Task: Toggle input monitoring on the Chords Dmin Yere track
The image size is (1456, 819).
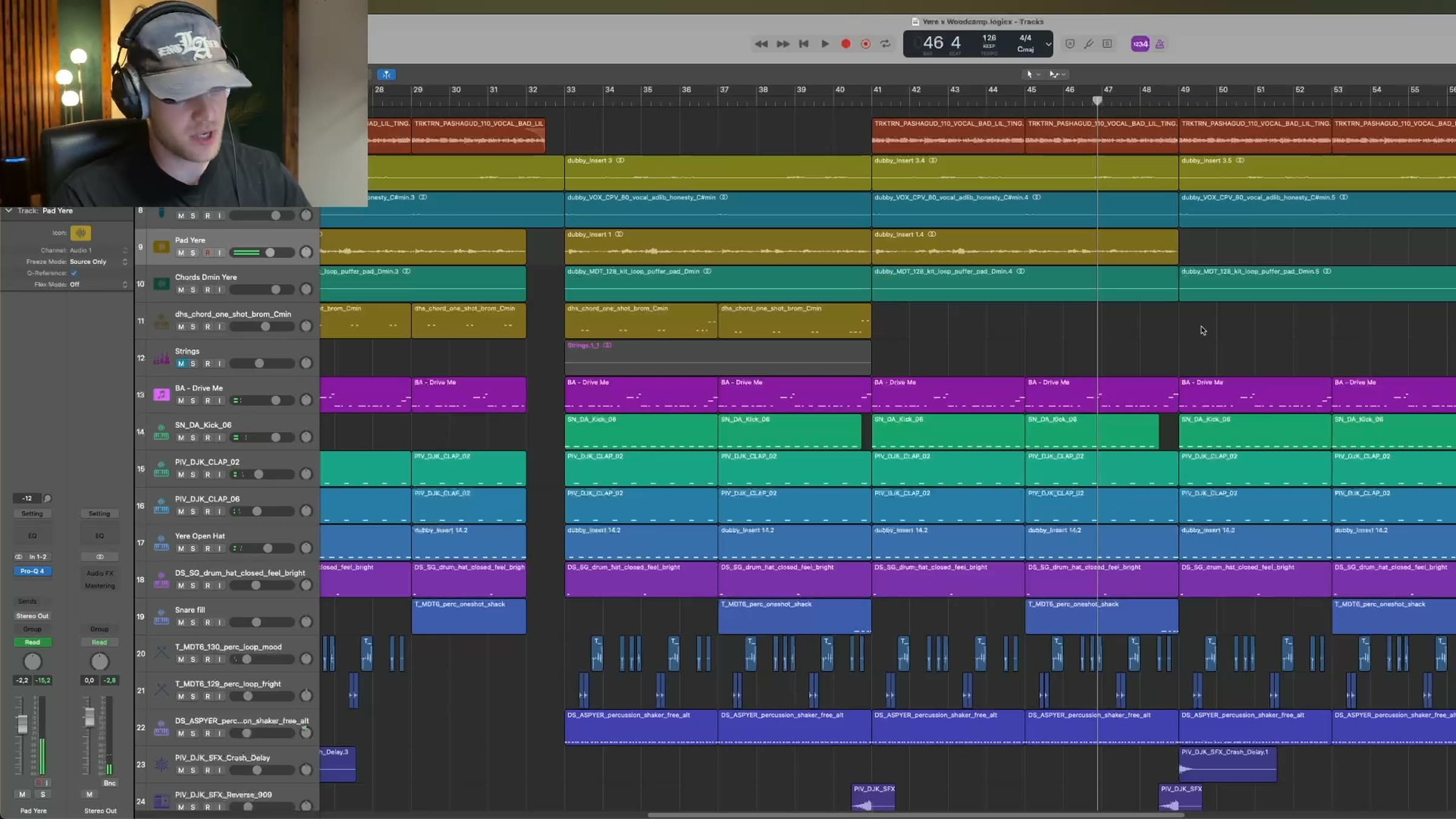Action: [220, 290]
